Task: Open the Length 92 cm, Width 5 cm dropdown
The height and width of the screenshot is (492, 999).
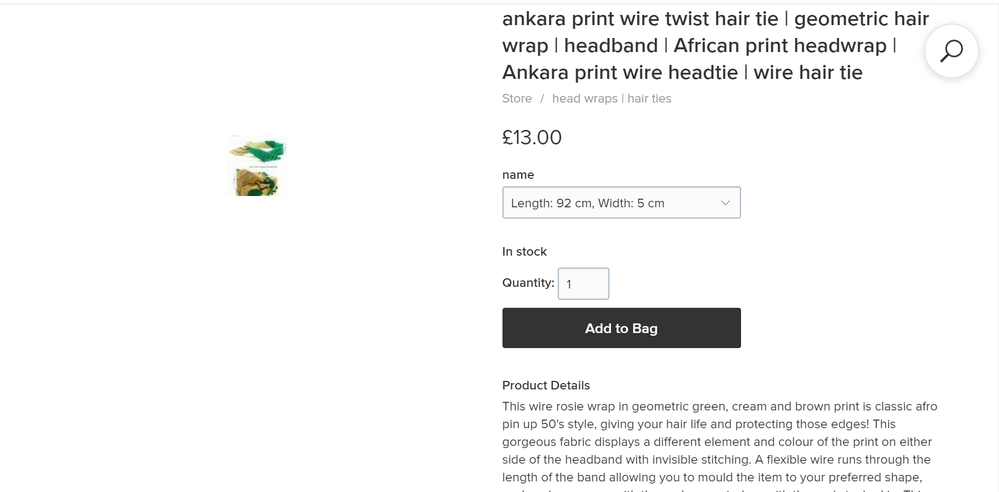Action: tap(620, 203)
